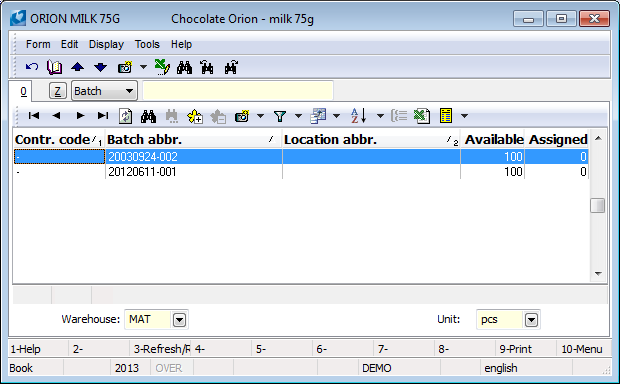Open the sort dropdown arrow
620x384 pixels.
click(x=380, y=116)
